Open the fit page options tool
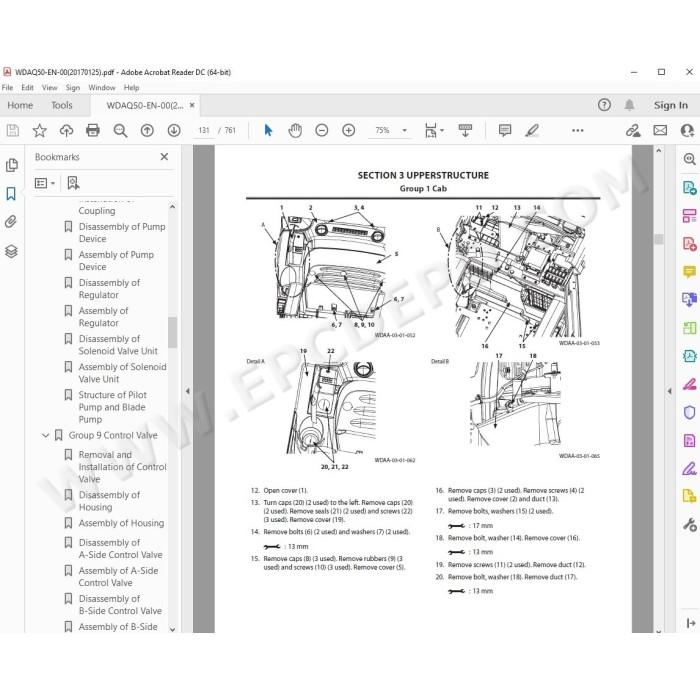700x700 pixels. (431, 130)
